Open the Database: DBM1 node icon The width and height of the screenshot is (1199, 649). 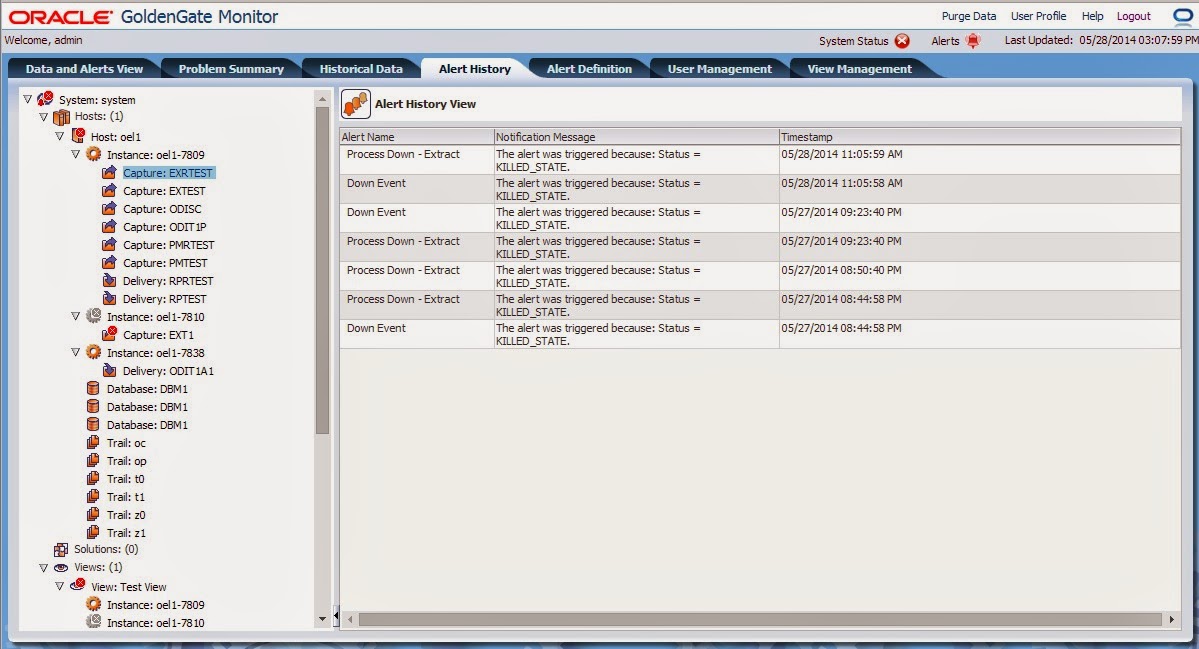click(95, 388)
